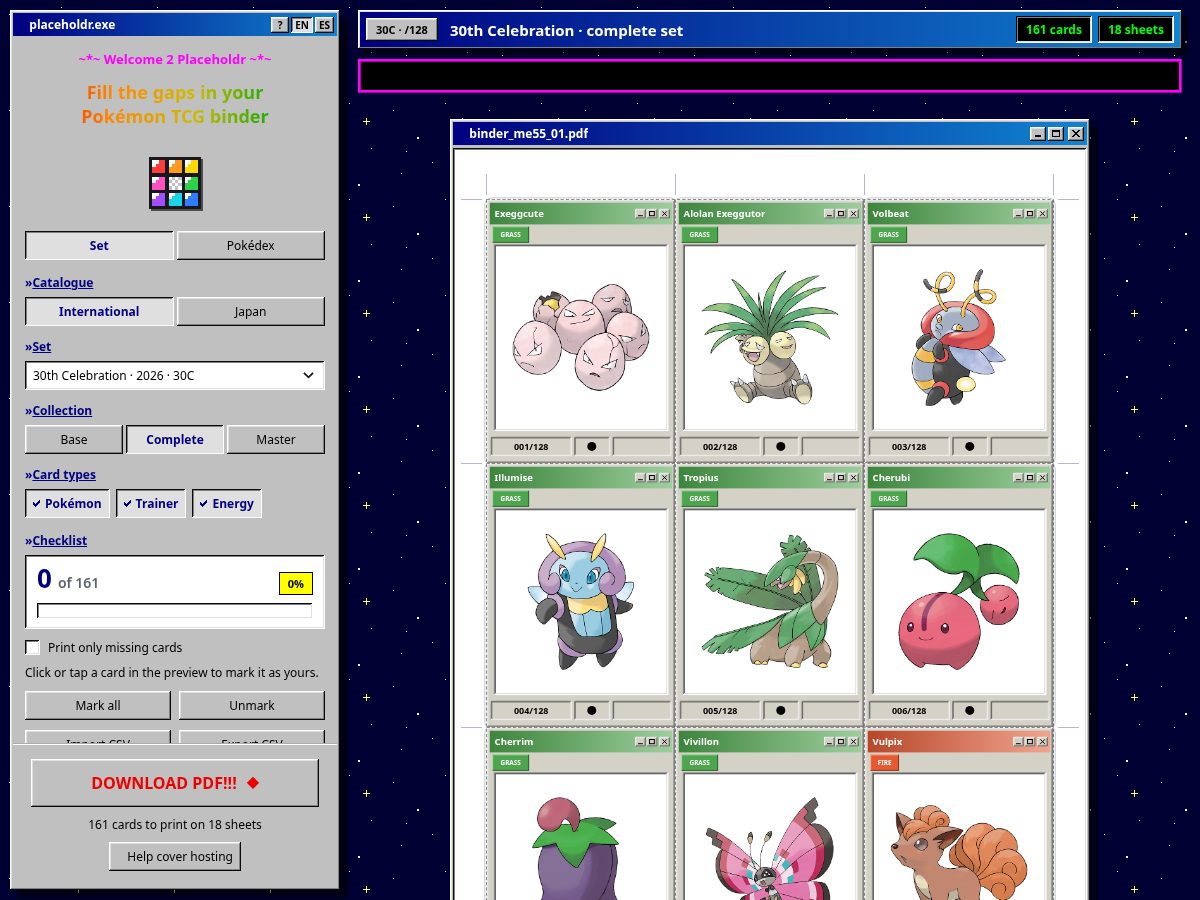Minimize the binder_me55_01.pdf window

point(1038,133)
